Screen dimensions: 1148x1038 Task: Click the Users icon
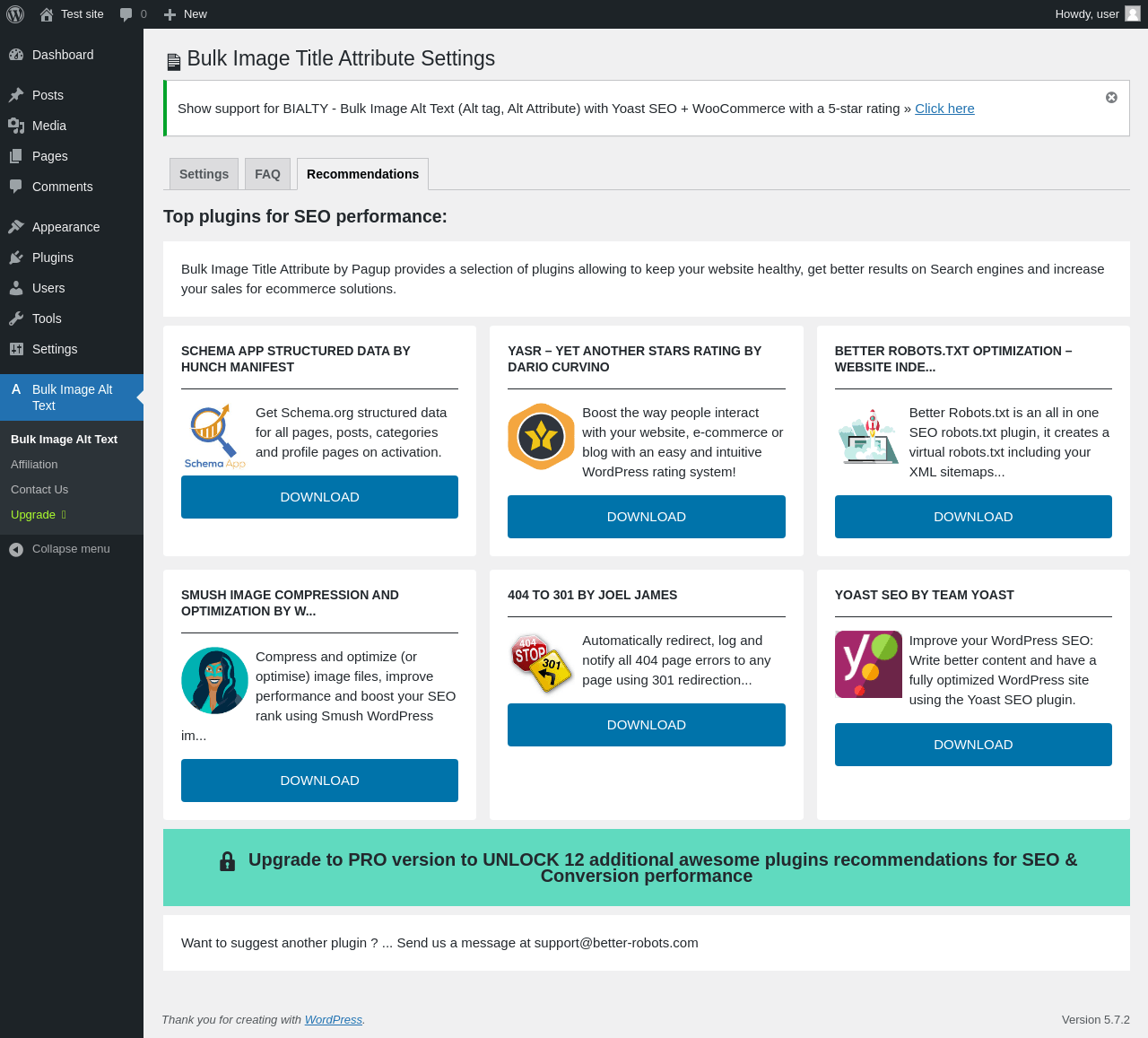[x=16, y=288]
